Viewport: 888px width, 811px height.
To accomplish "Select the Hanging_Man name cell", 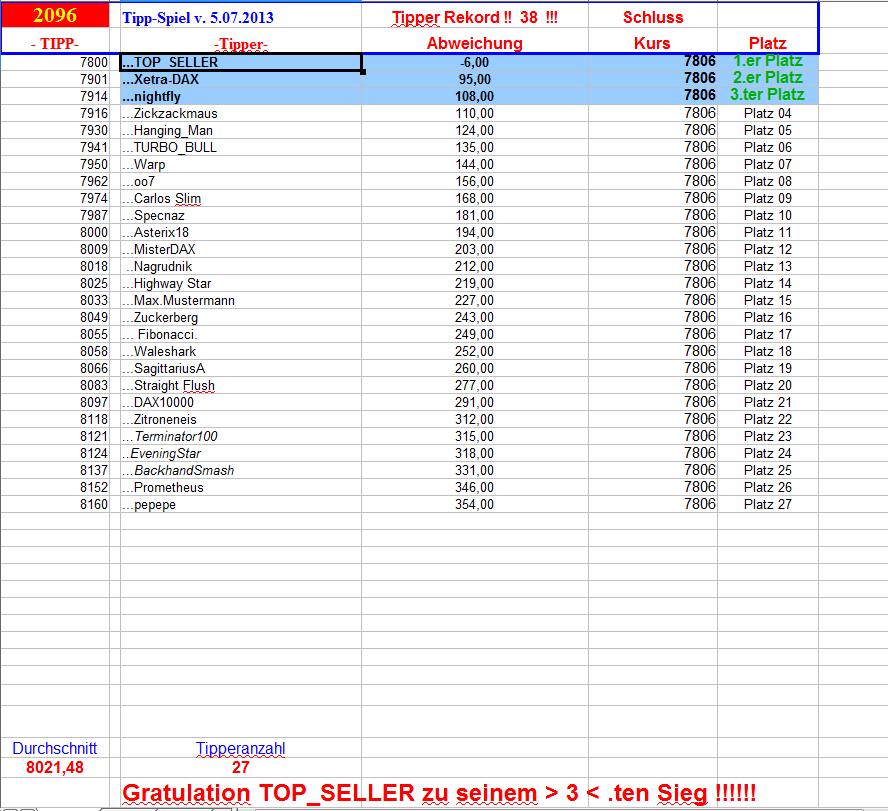I will [x=241, y=130].
